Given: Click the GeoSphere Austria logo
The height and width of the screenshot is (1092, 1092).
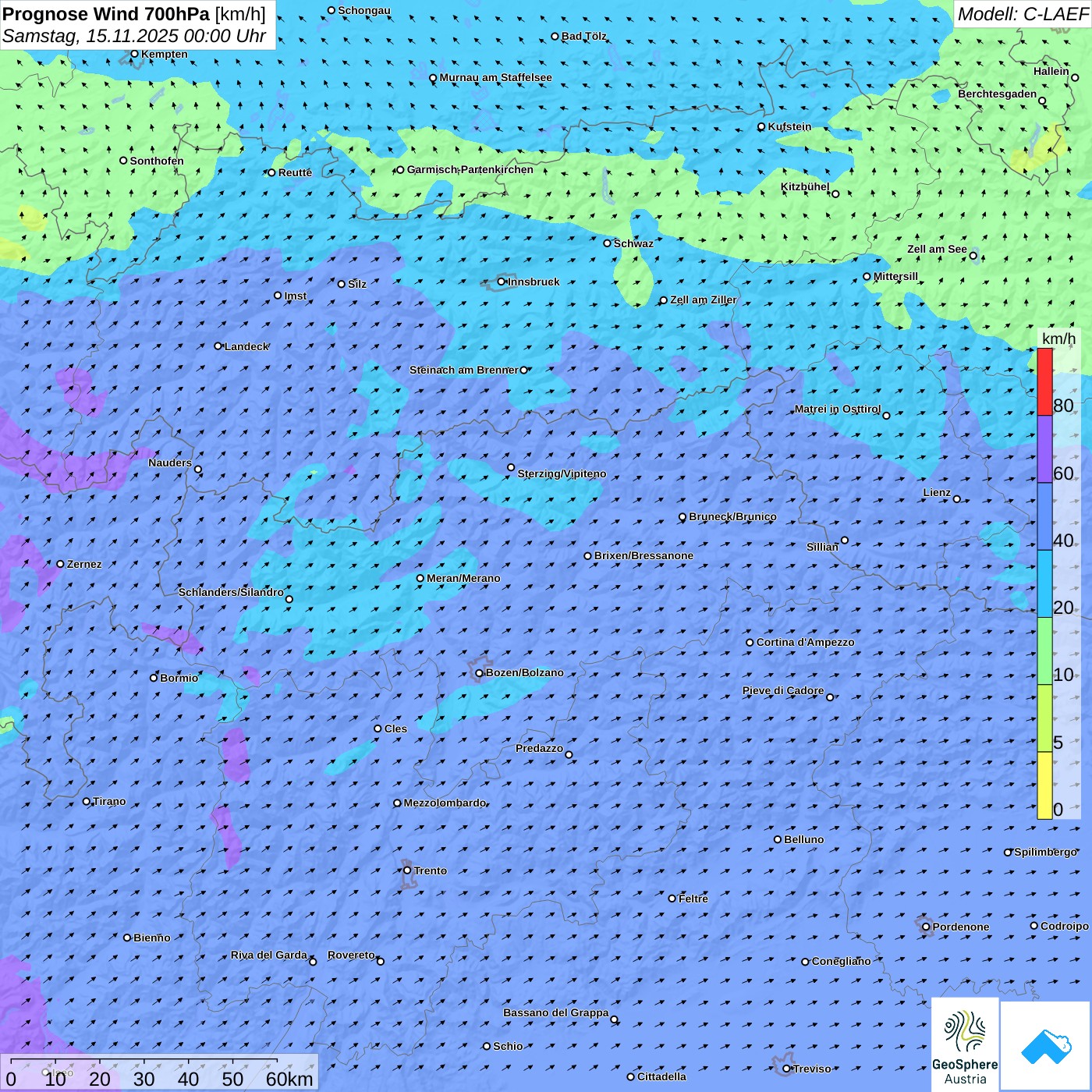Looking at the screenshot, I should [x=965, y=1044].
